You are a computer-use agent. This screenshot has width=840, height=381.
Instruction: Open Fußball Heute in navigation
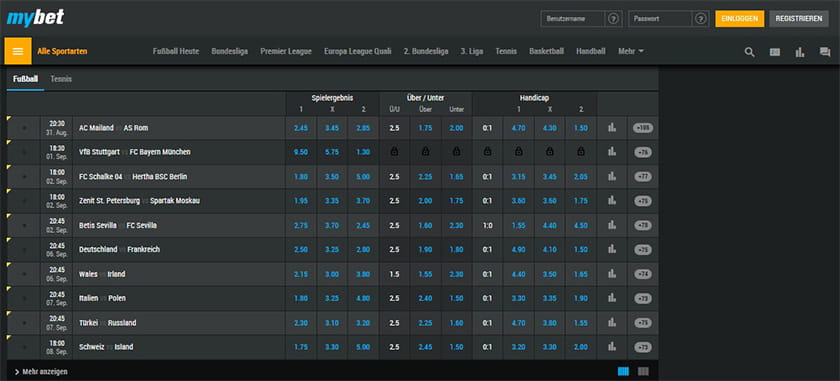[x=176, y=51]
